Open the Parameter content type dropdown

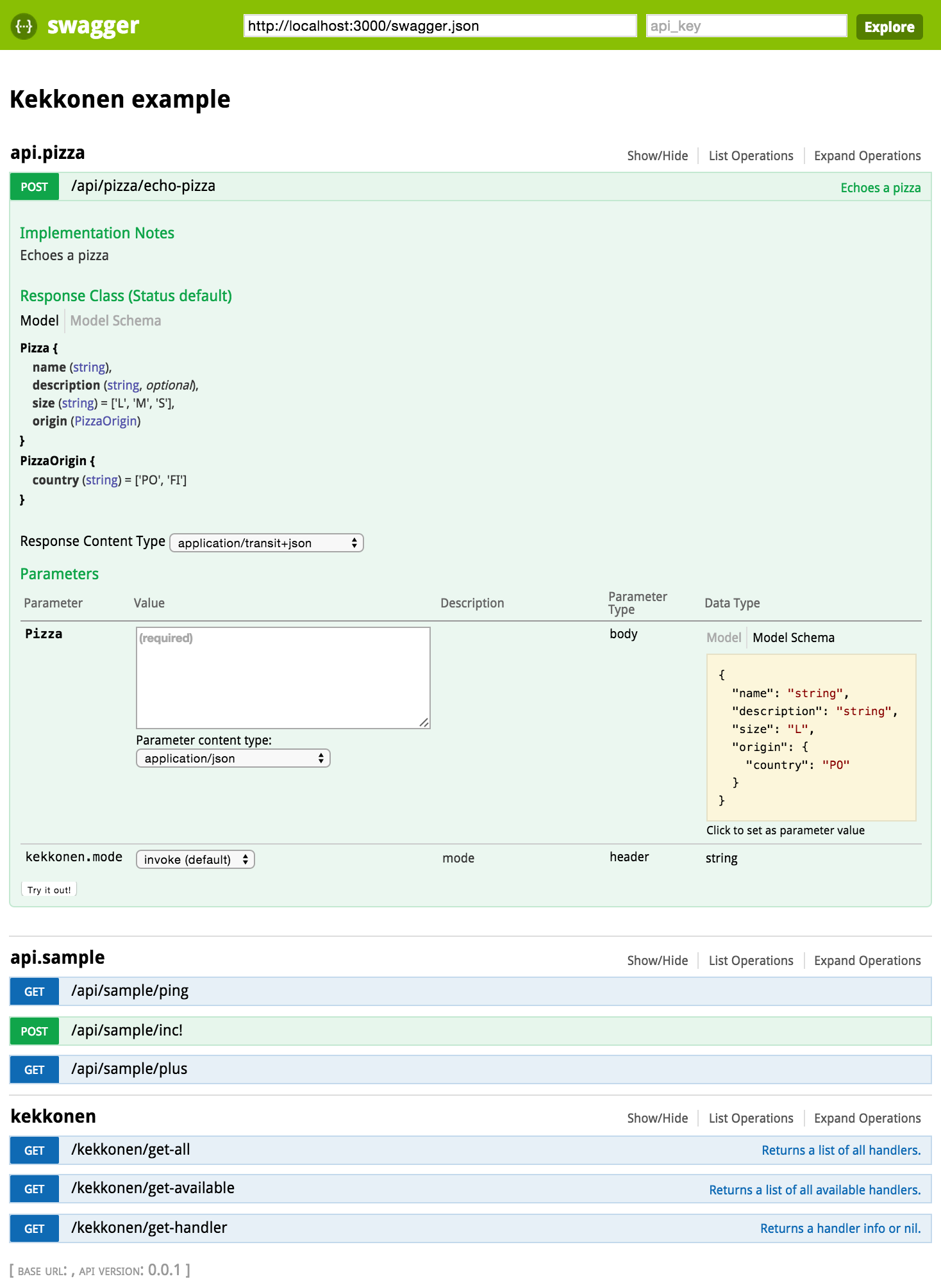click(233, 758)
